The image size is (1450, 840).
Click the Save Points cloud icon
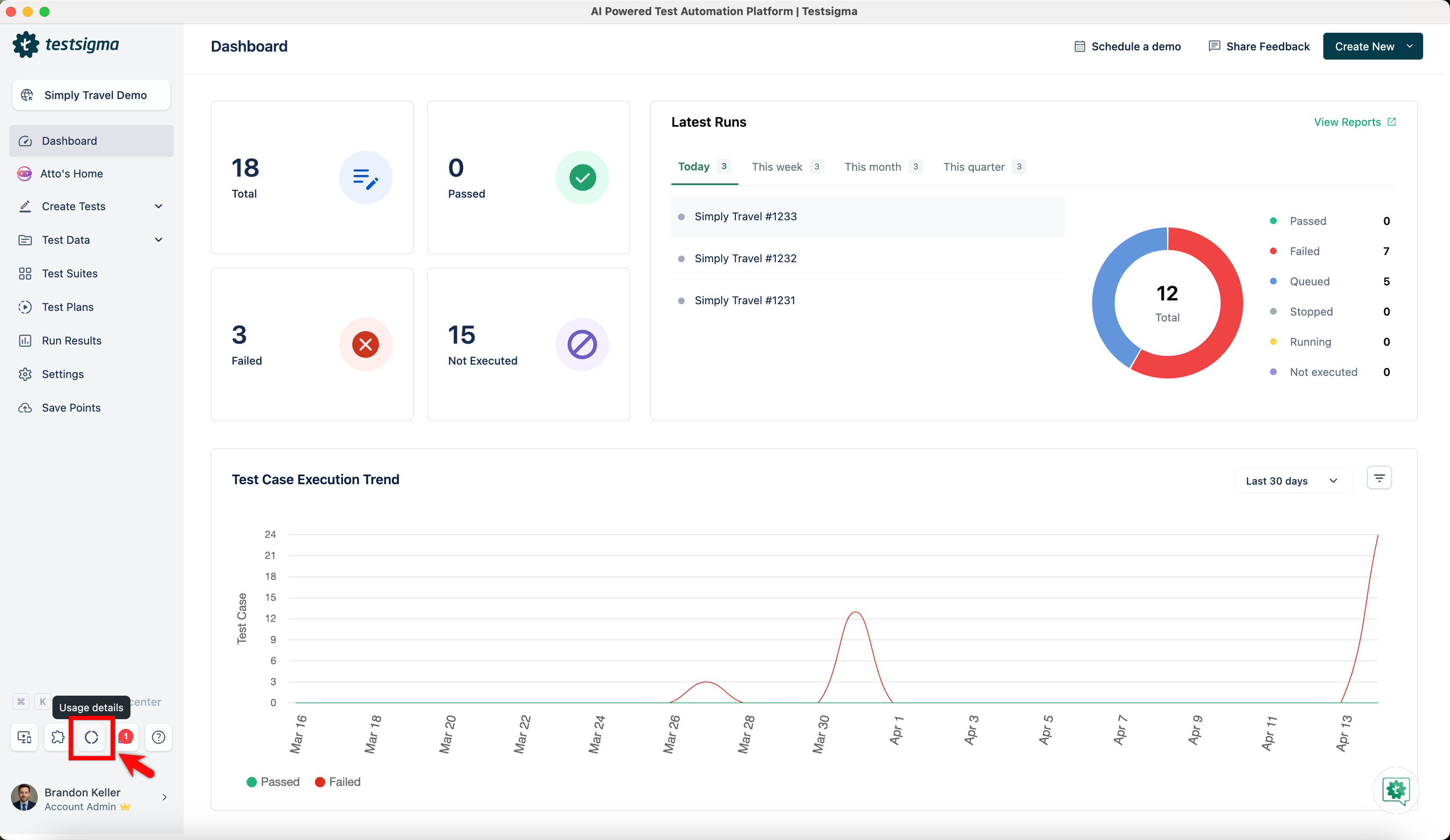tap(25, 407)
